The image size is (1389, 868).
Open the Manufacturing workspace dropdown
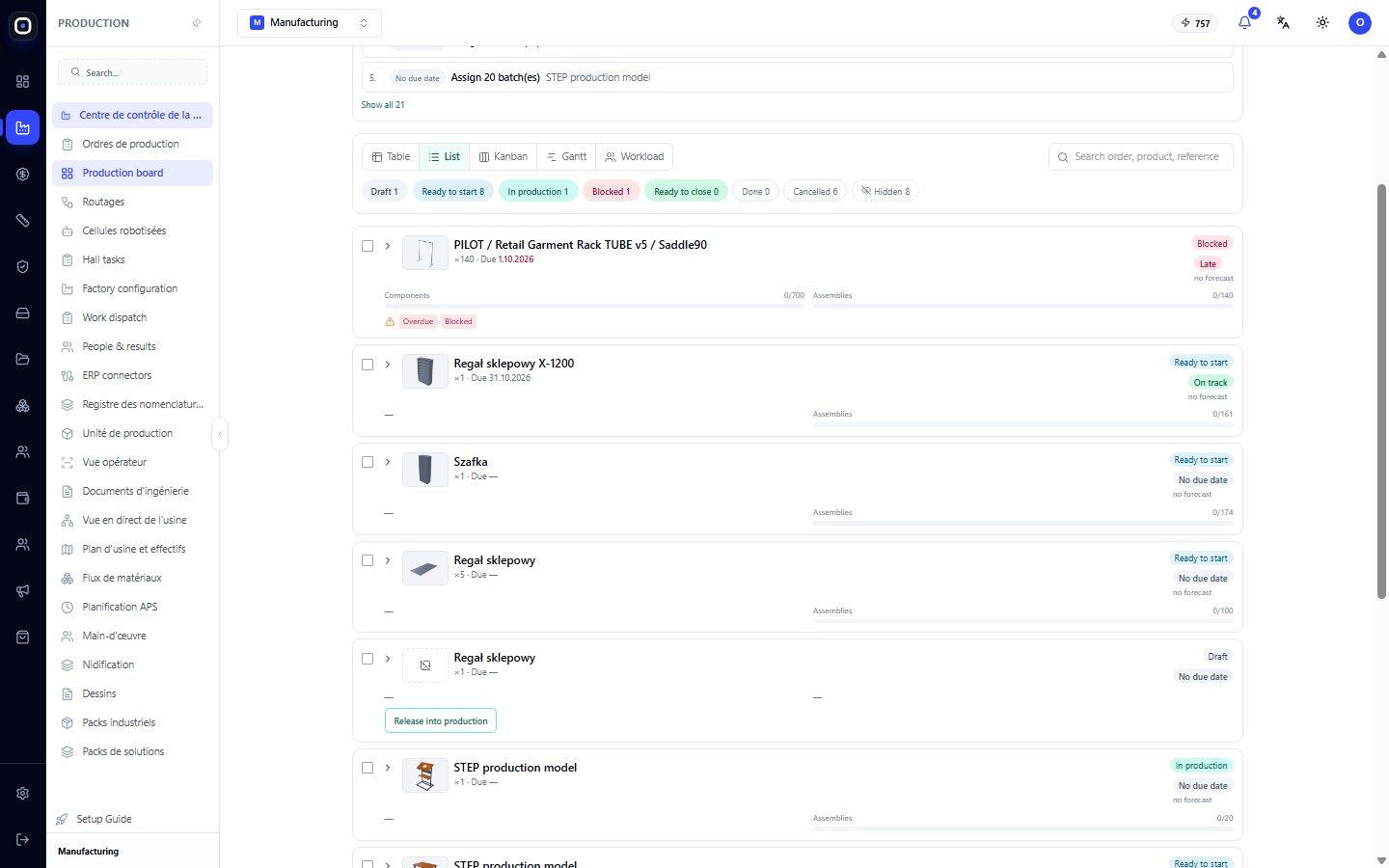click(x=310, y=22)
